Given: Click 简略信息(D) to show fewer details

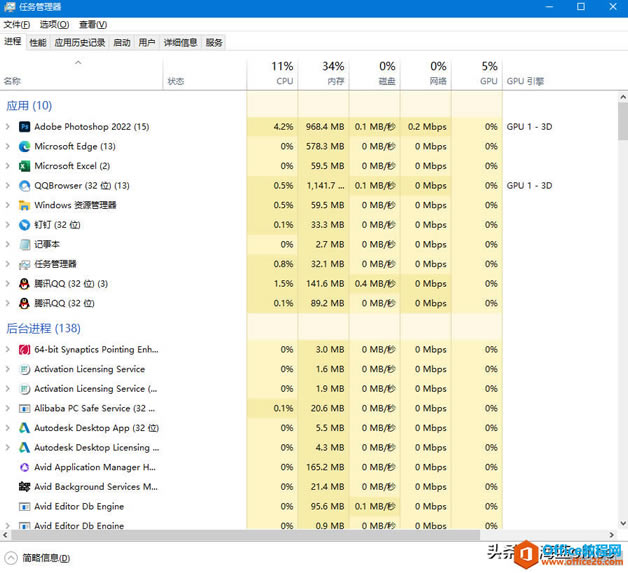Looking at the screenshot, I should (46, 558).
